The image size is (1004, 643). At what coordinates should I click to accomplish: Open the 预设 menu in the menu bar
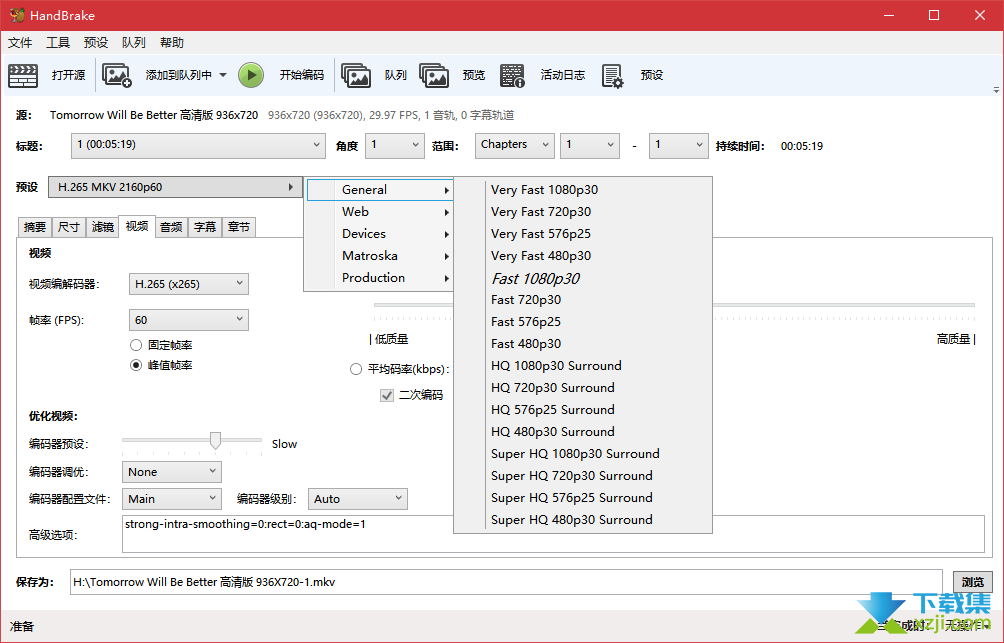95,43
